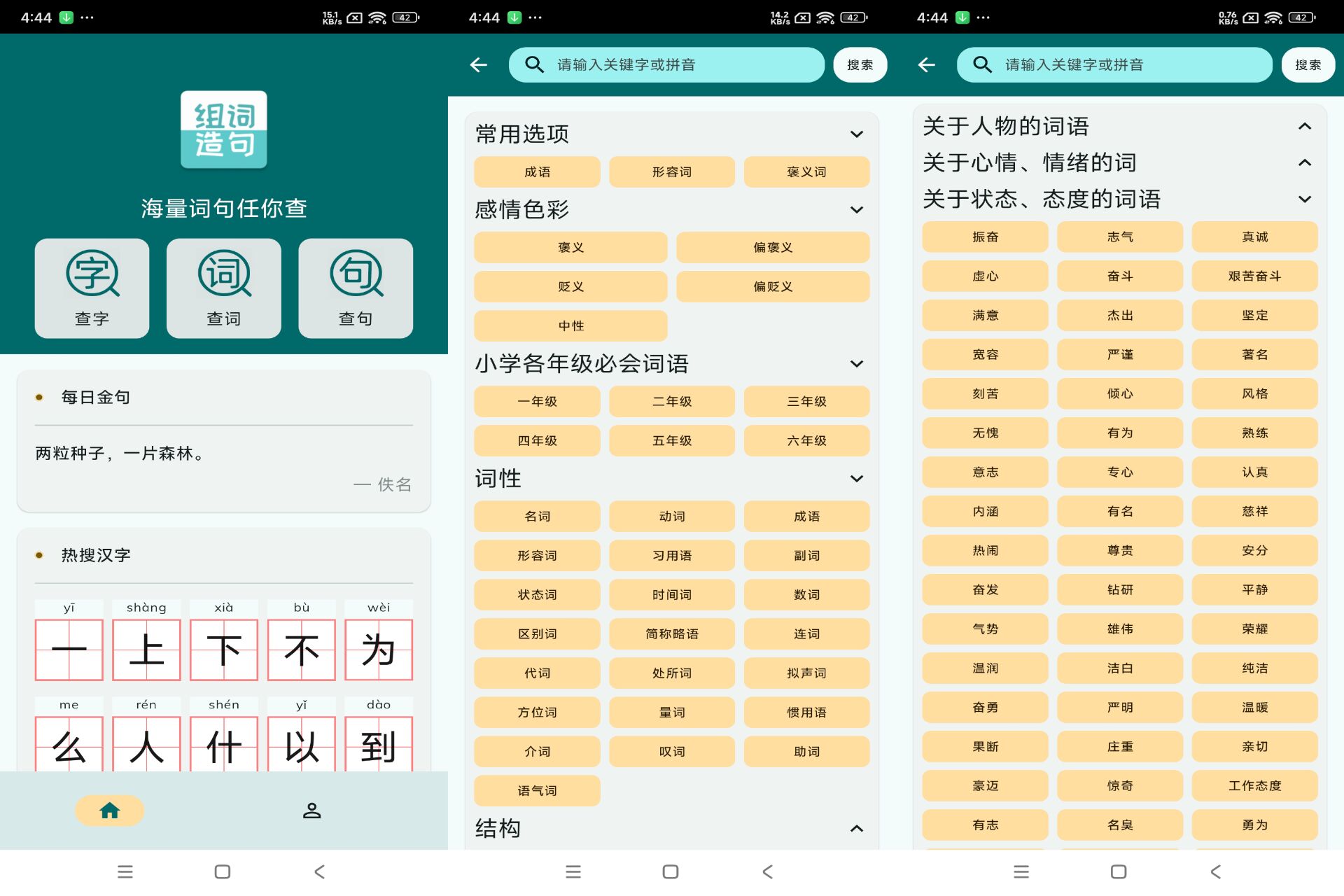Select the 拟声词 part-of-speech chip
Viewport: 1344px width, 896px height.
click(x=806, y=673)
